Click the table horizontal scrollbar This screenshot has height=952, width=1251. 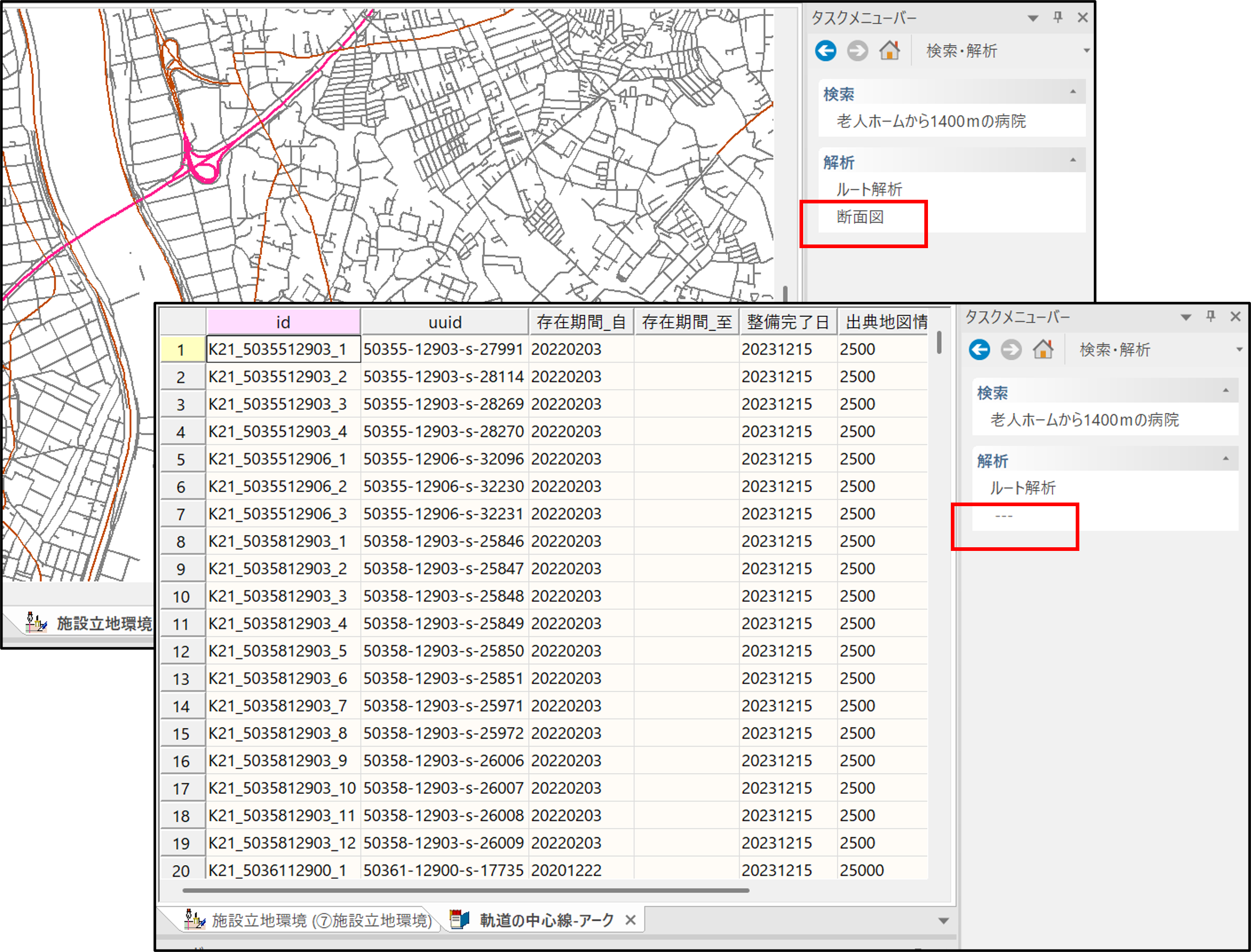(x=465, y=890)
